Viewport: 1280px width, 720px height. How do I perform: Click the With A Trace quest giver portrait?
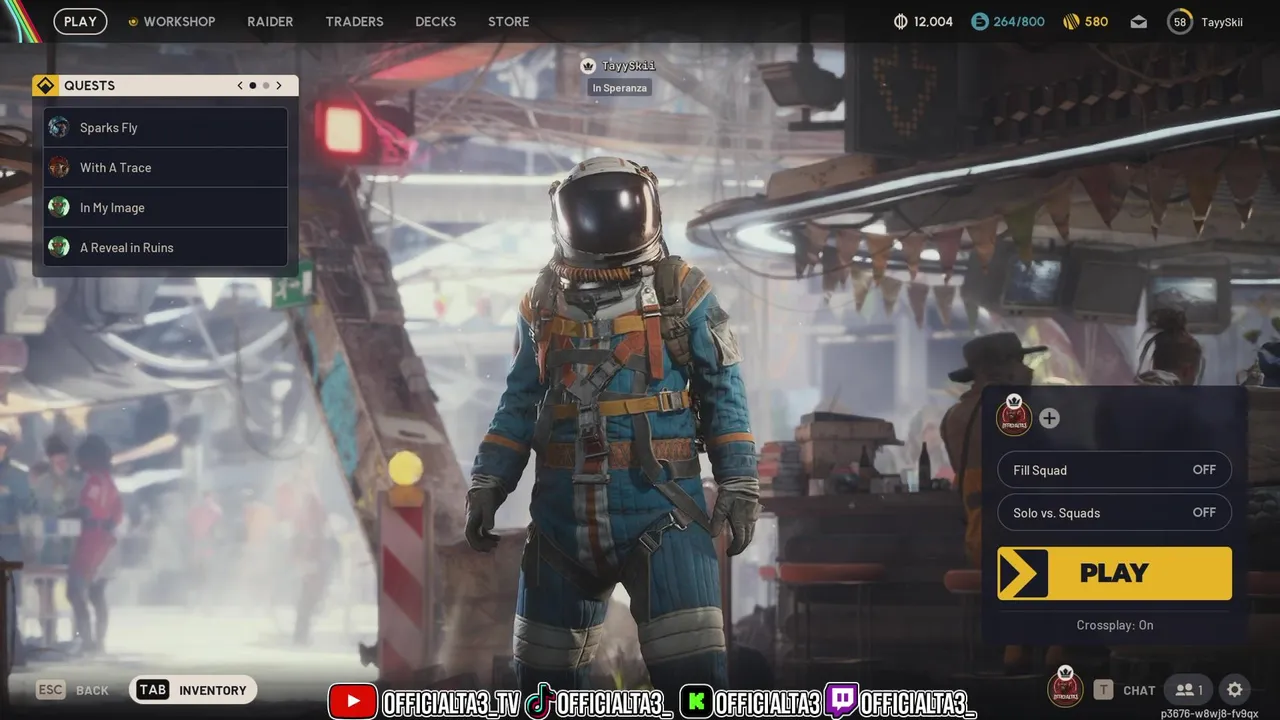tap(59, 167)
